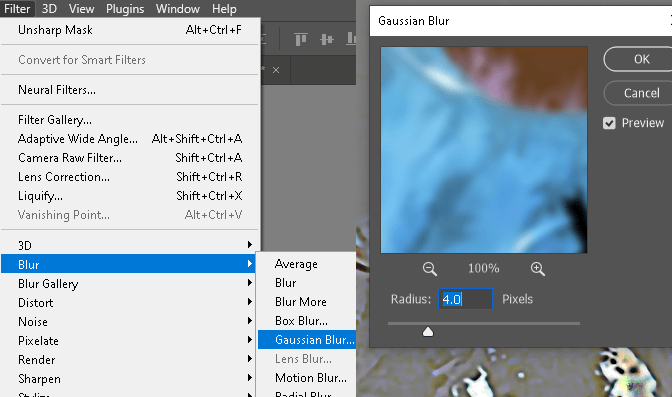This screenshot has width=672, height=397.
Task: Click the align bottom edges icon
Action: pyautogui.click(x=351, y=39)
